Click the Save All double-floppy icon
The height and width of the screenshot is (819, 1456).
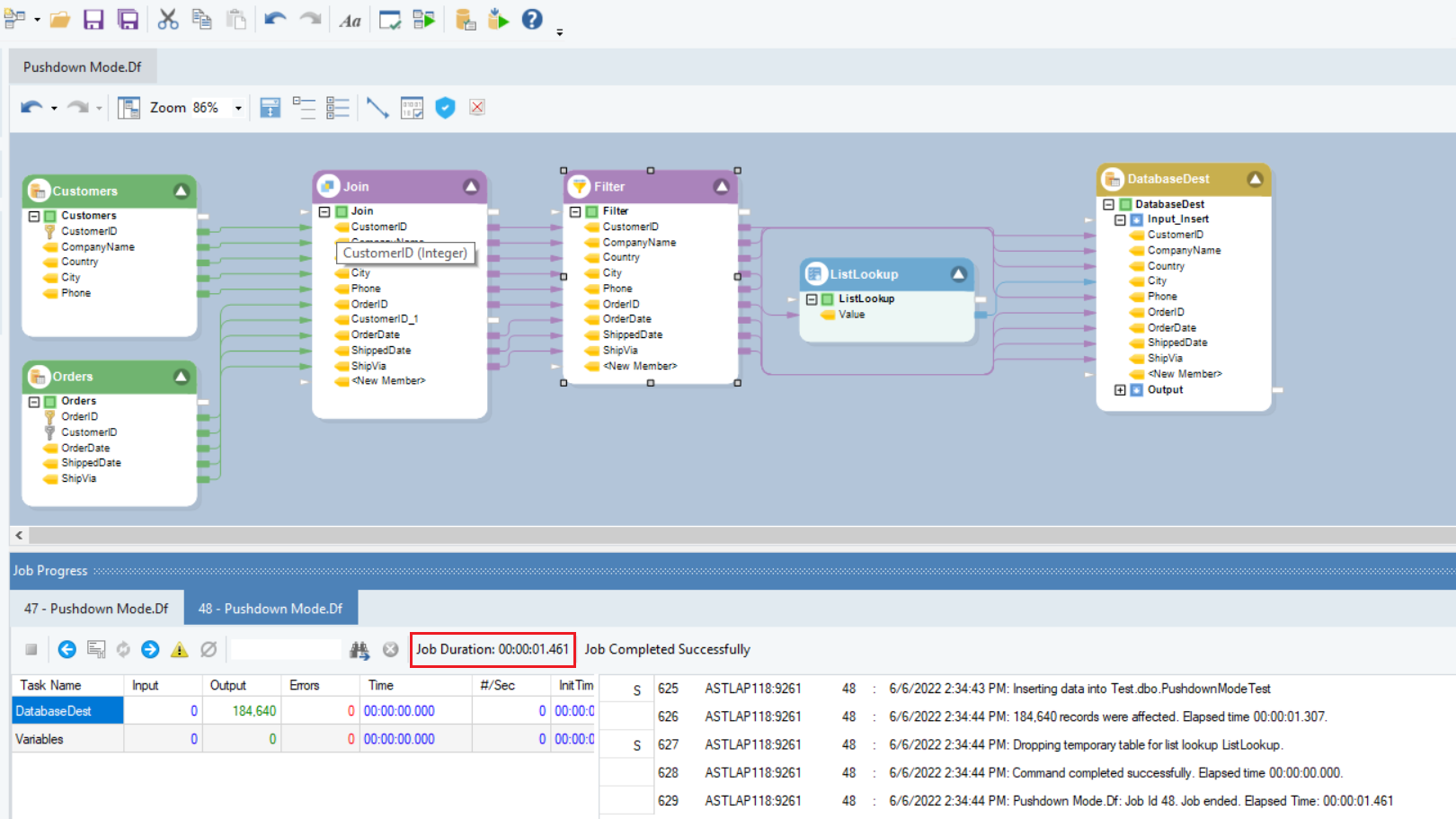[x=129, y=20]
